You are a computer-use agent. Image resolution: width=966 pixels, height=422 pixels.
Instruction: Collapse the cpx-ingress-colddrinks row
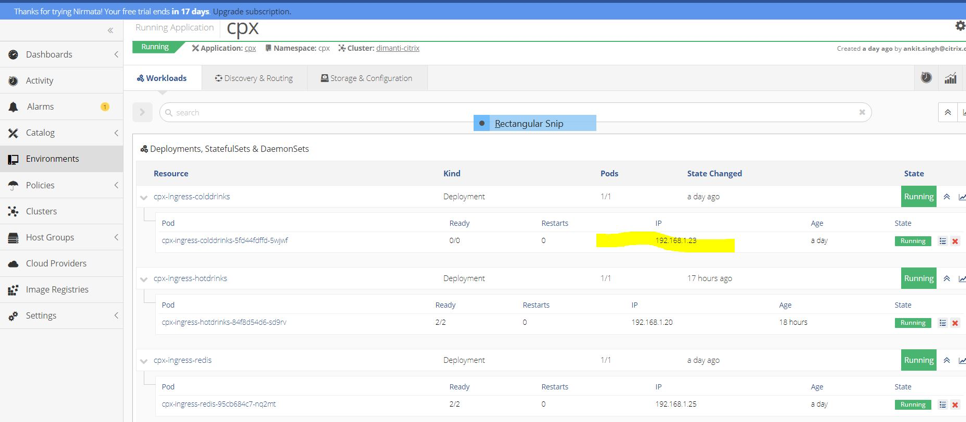(x=144, y=198)
